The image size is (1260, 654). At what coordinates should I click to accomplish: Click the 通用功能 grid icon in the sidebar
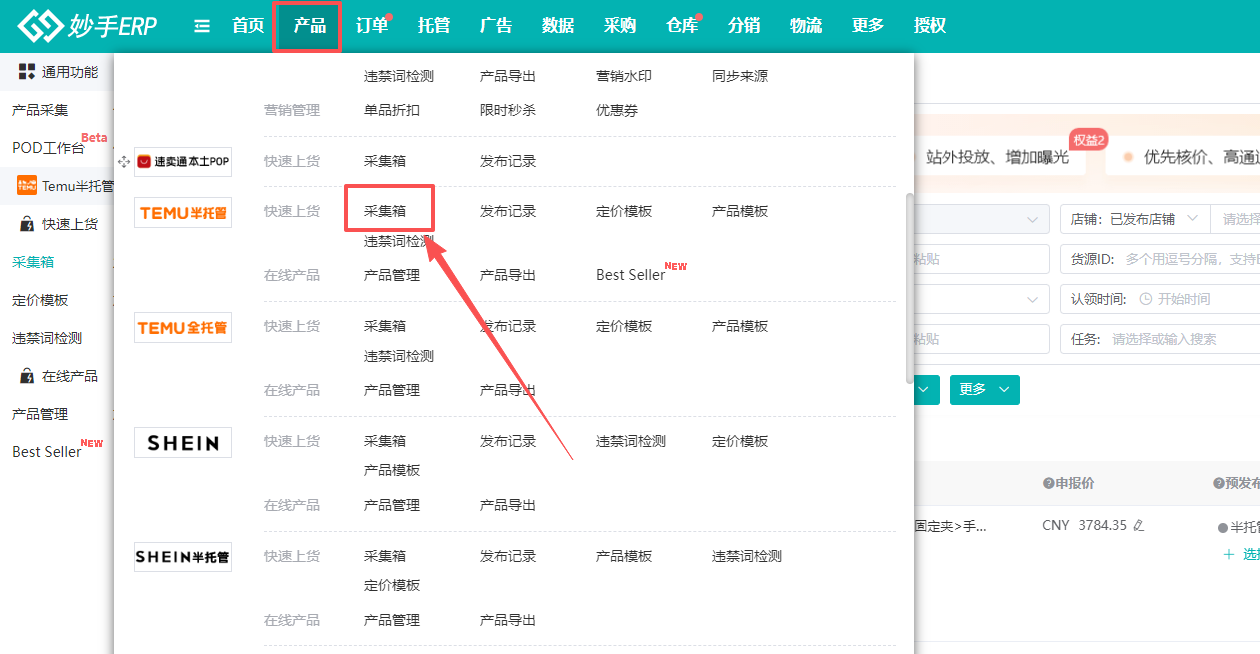27,72
